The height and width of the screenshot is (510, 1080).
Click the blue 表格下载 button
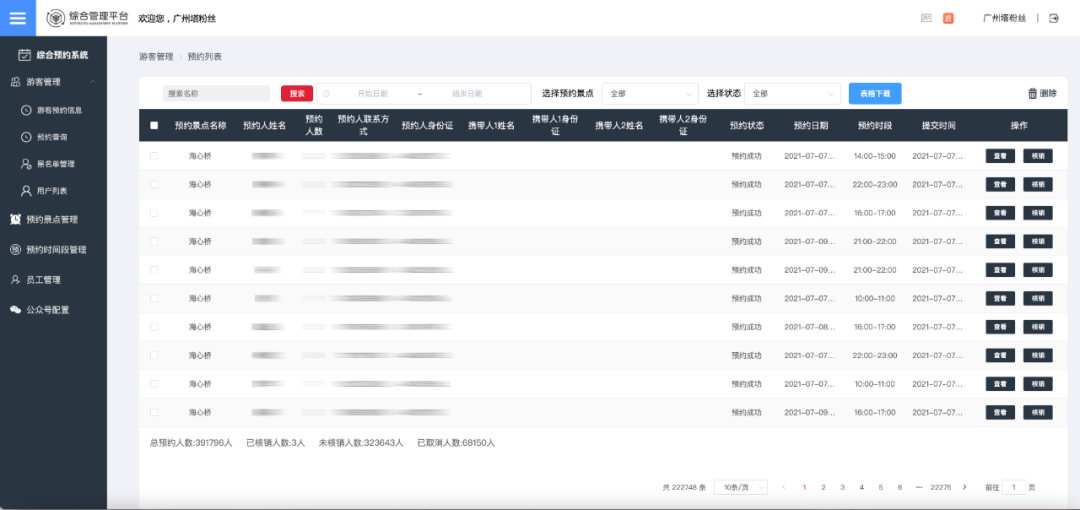[x=875, y=94]
